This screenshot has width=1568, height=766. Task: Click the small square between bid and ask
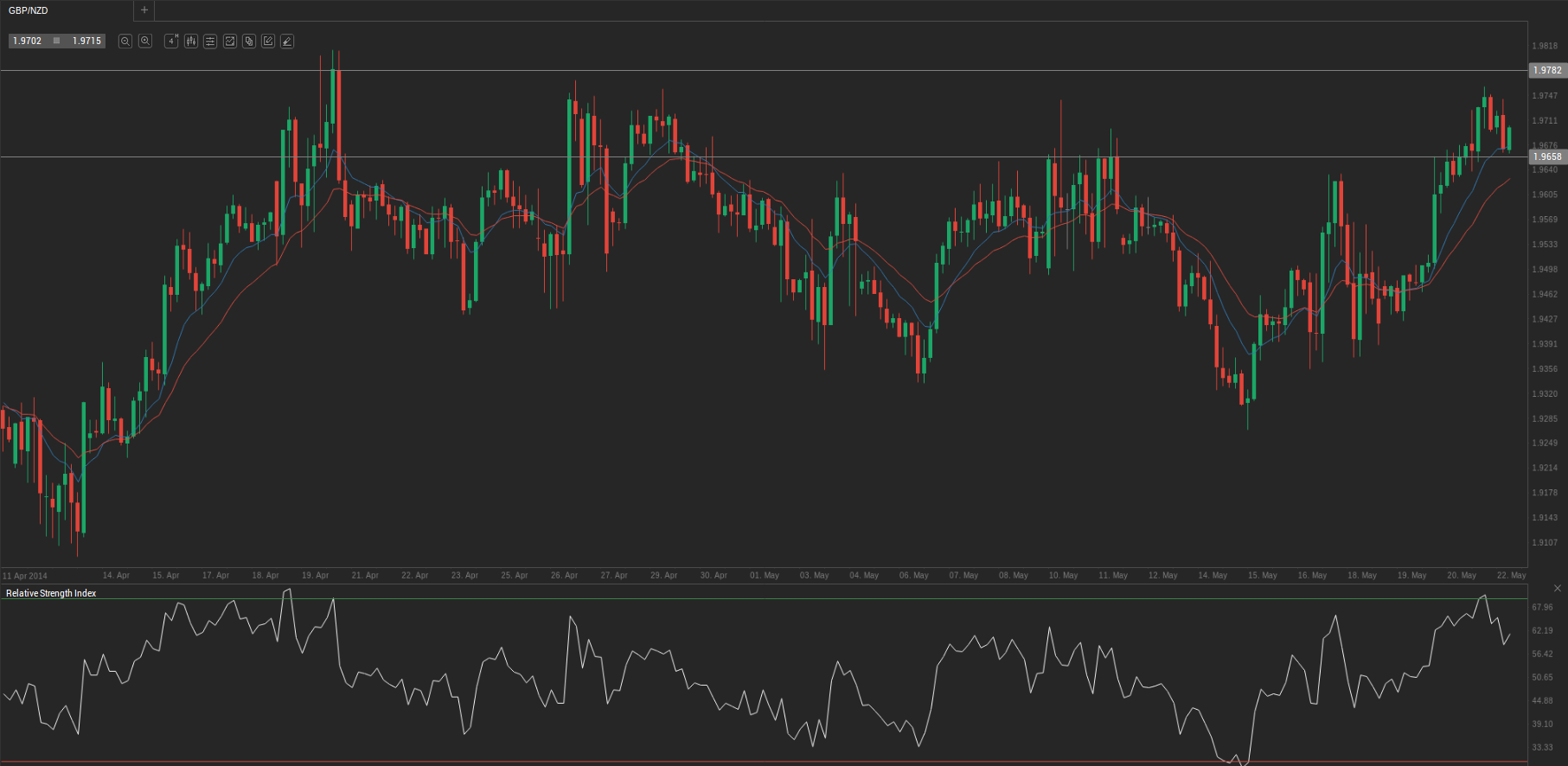tap(57, 41)
